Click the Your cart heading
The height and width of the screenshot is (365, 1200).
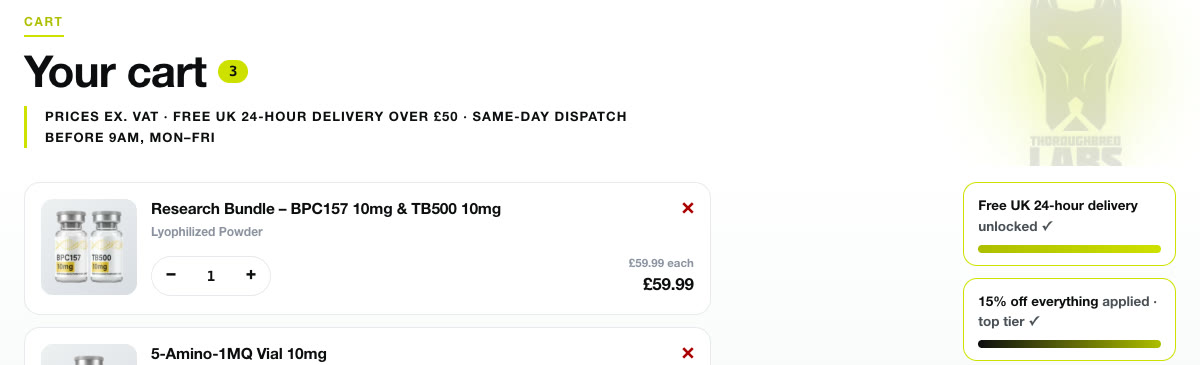[x=115, y=72]
